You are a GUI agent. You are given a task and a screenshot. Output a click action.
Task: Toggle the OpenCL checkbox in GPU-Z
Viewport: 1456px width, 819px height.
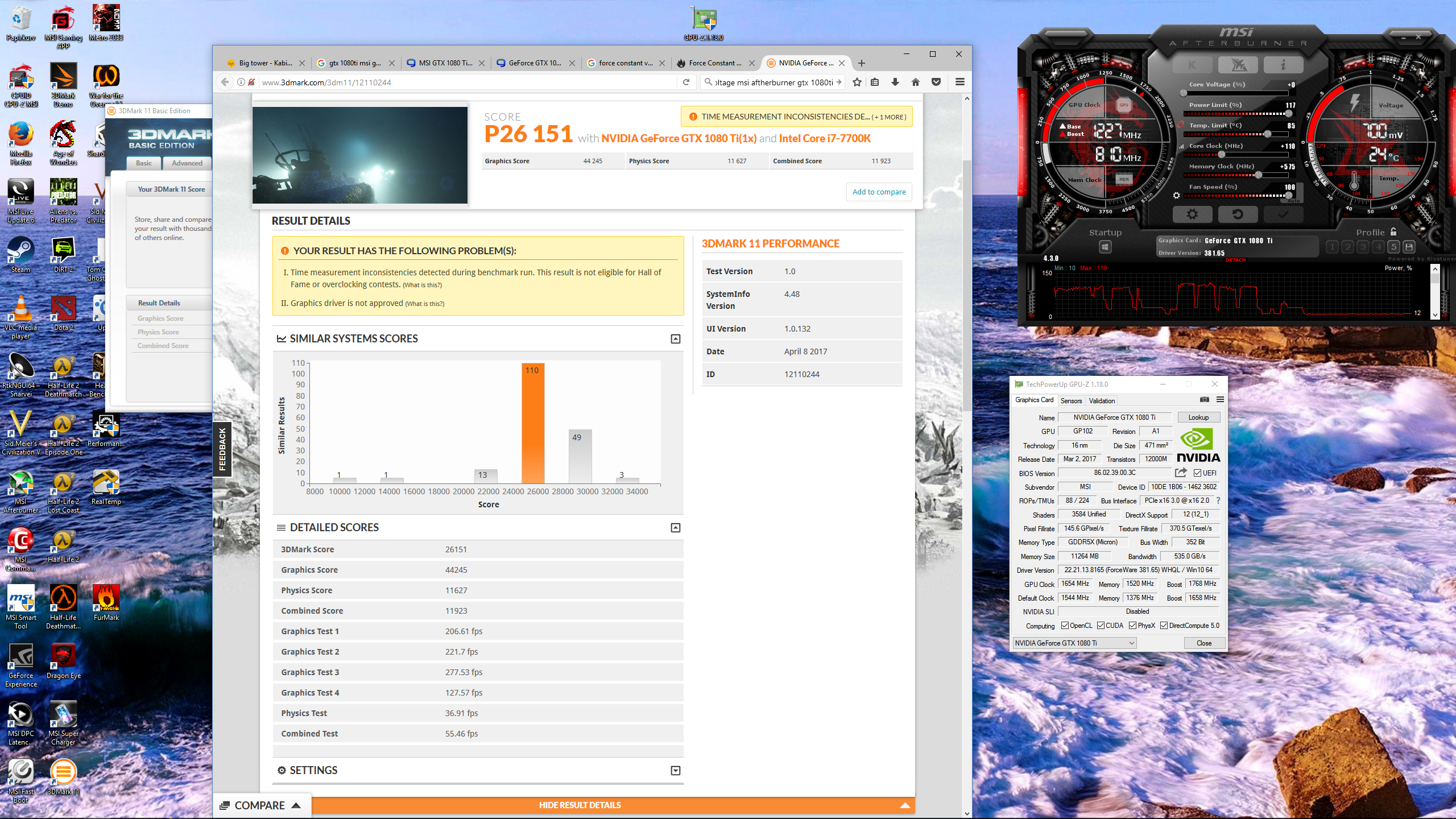(x=1065, y=626)
